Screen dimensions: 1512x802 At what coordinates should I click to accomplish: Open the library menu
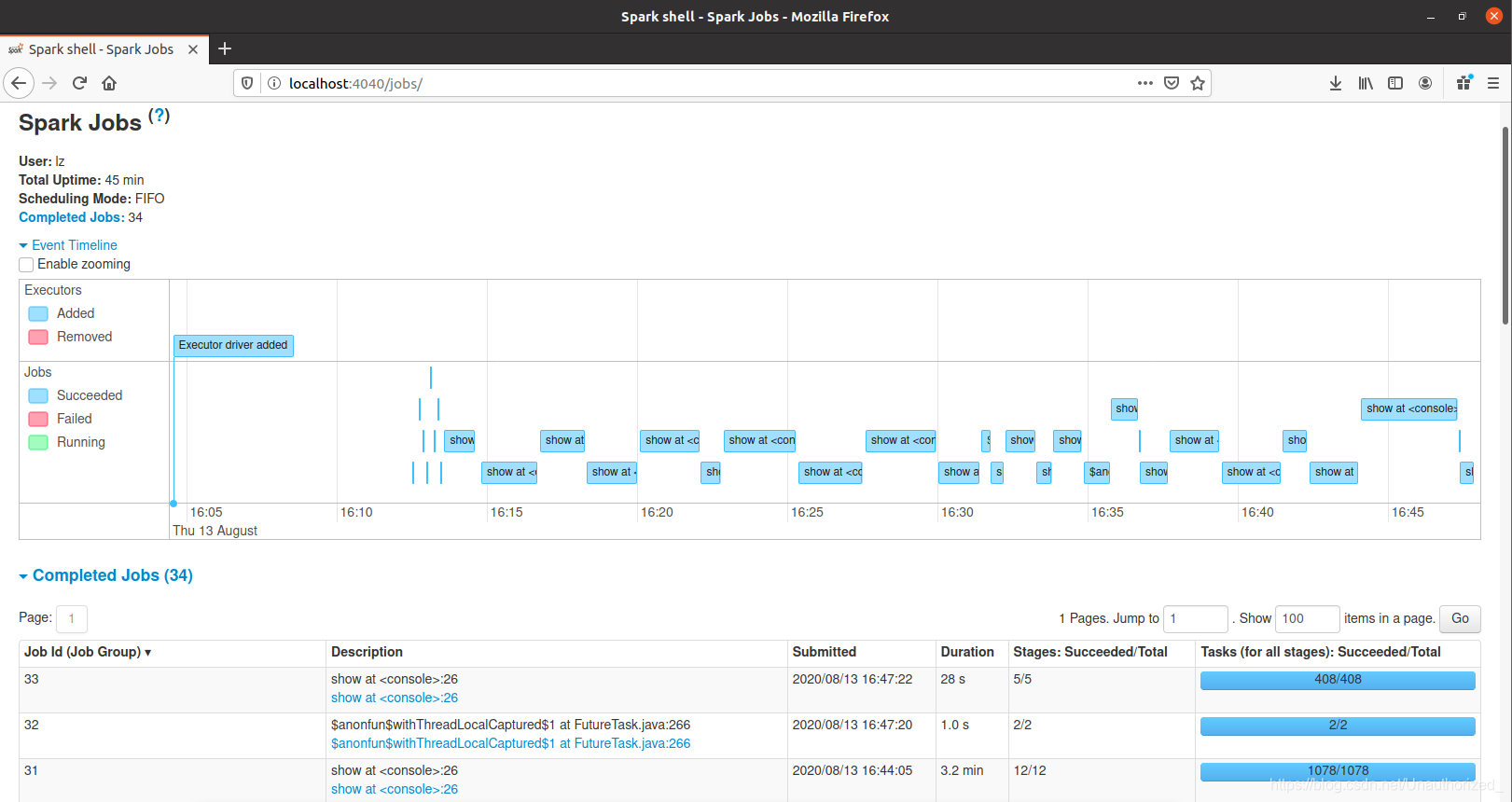click(x=1366, y=83)
